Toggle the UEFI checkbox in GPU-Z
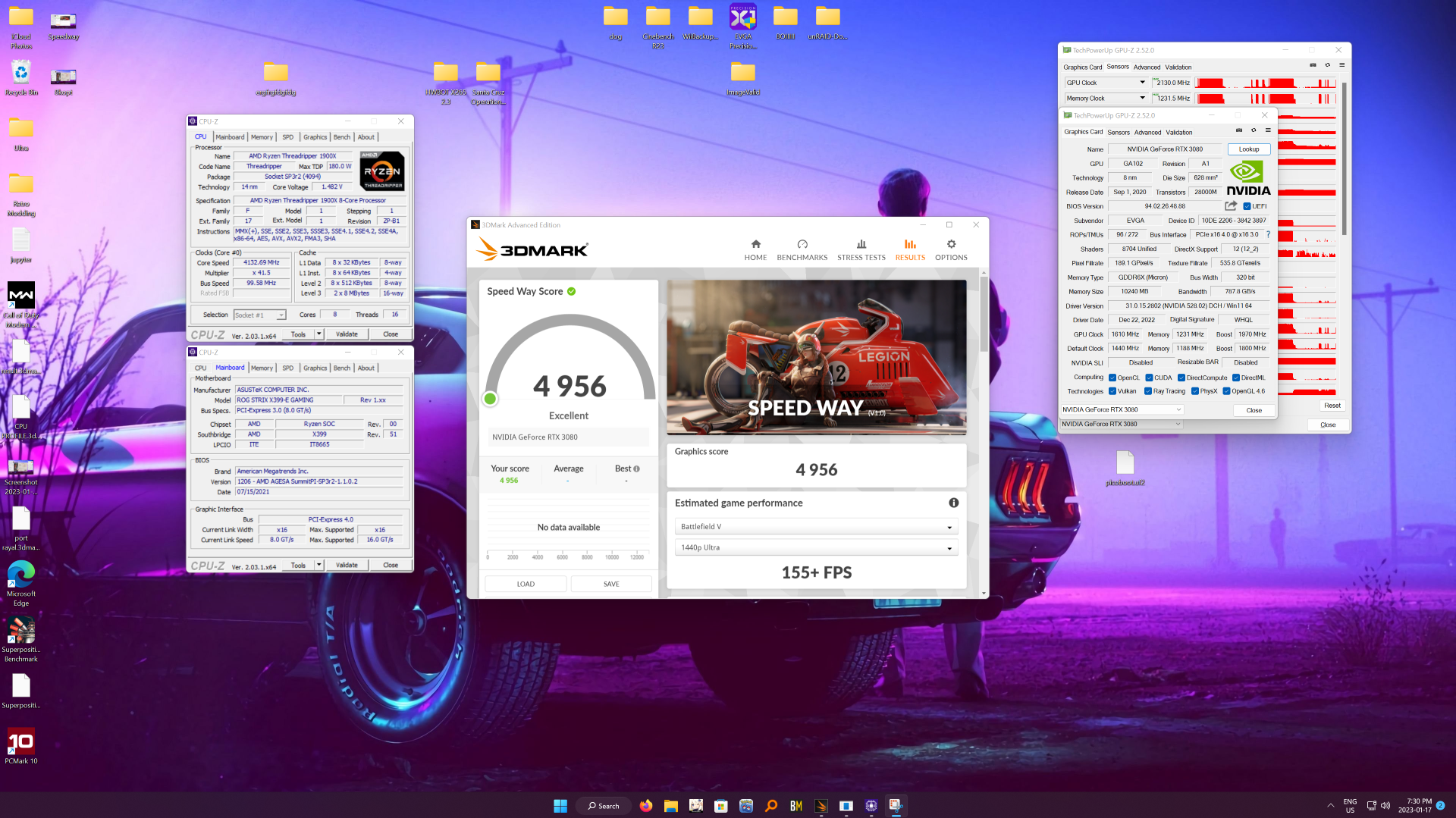This screenshot has height=818, width=1456. click(x=1247, y=206)
